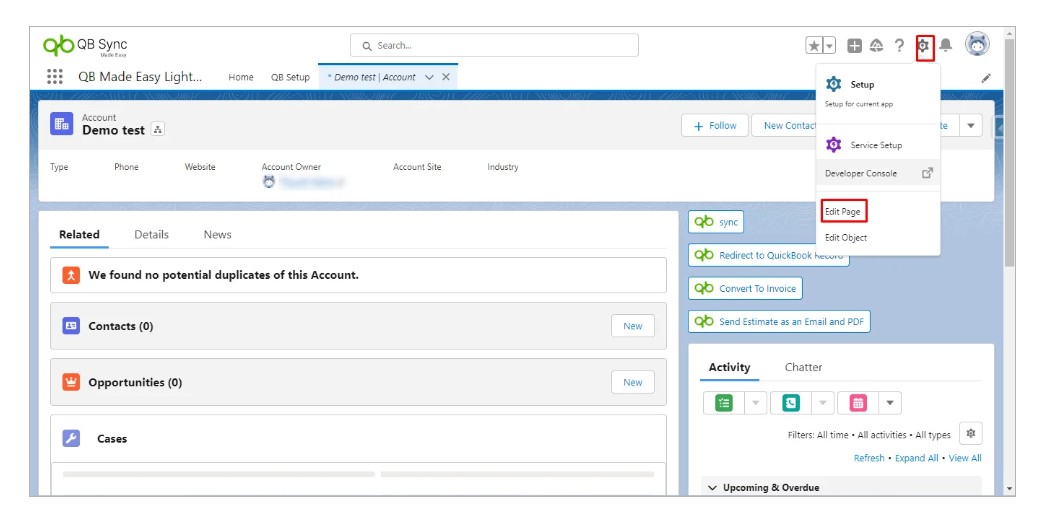
Task: Click the QB sync button
Action: [x=716, y=222]
